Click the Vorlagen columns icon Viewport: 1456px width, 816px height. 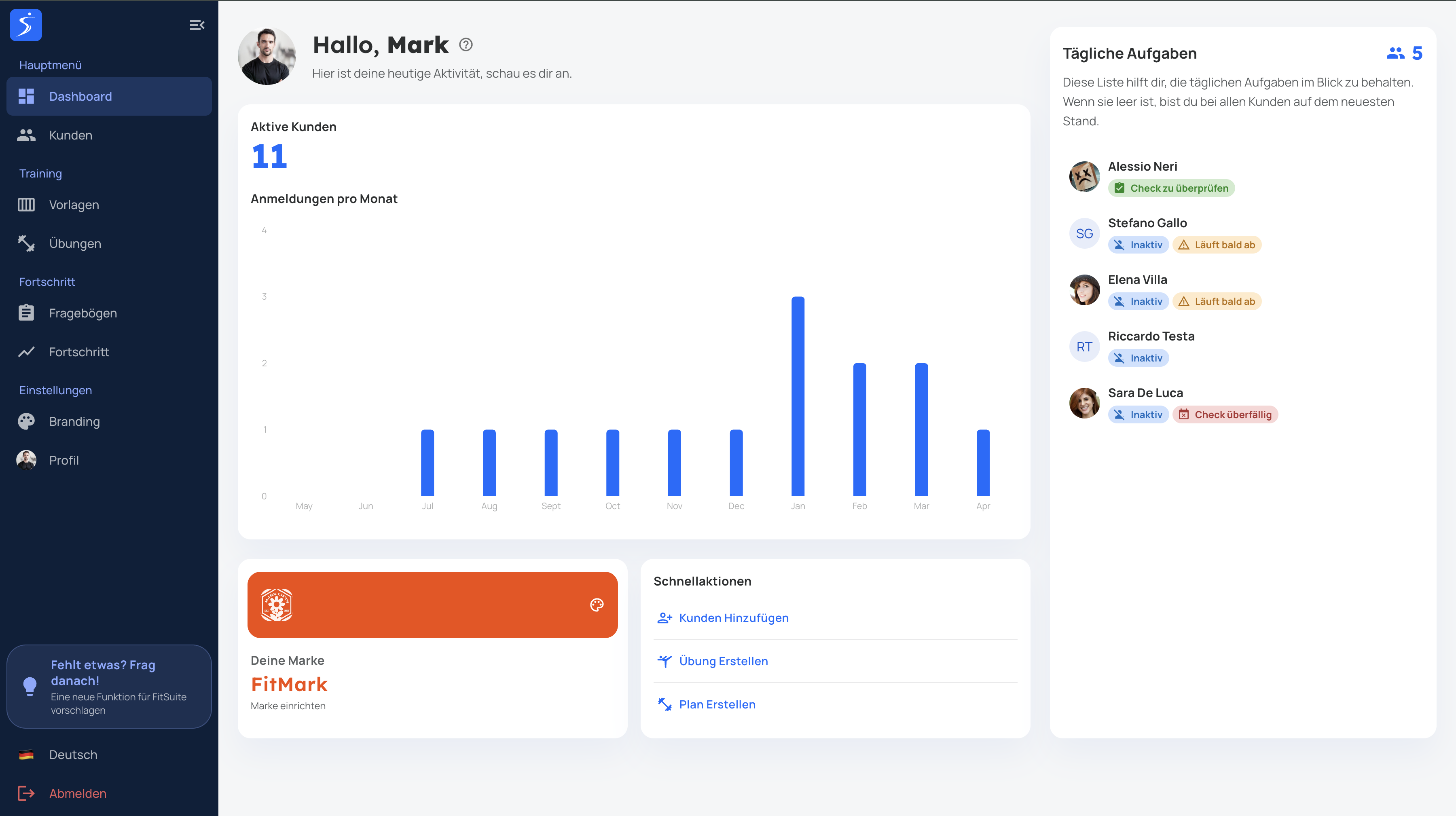pyautogui.click(x=26, y=205)
